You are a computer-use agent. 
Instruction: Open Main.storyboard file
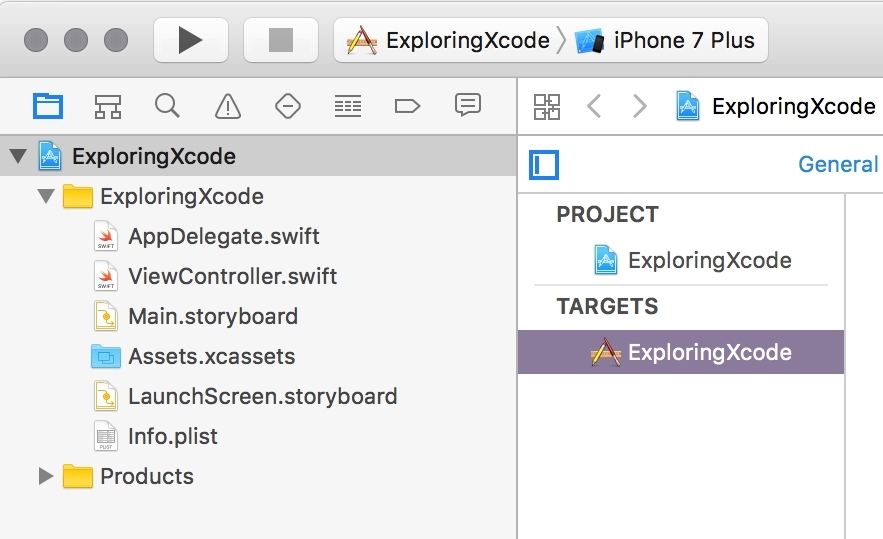pos(213,317)
